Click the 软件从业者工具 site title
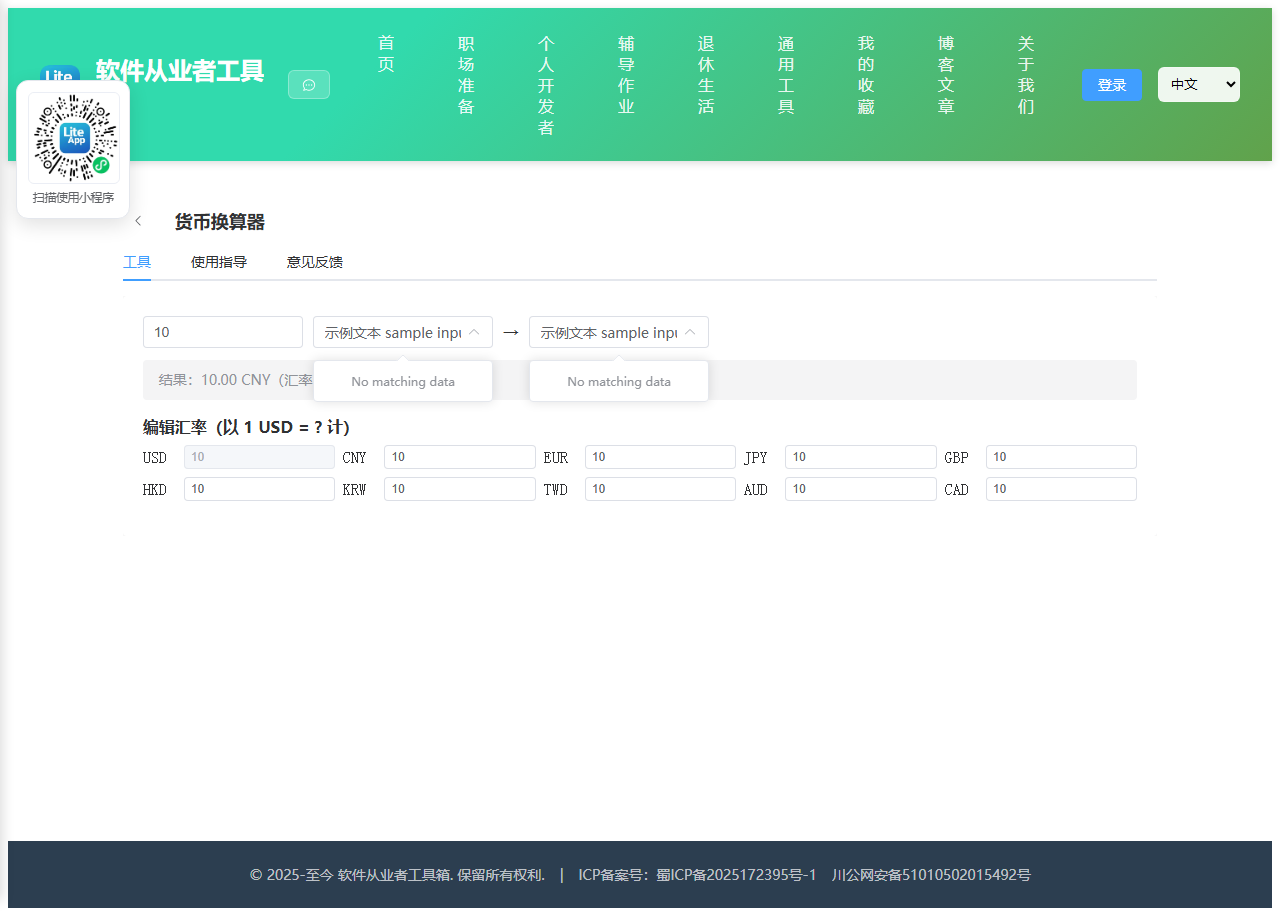The height and width of the screenshot is (916, 1280). point(180,71)
